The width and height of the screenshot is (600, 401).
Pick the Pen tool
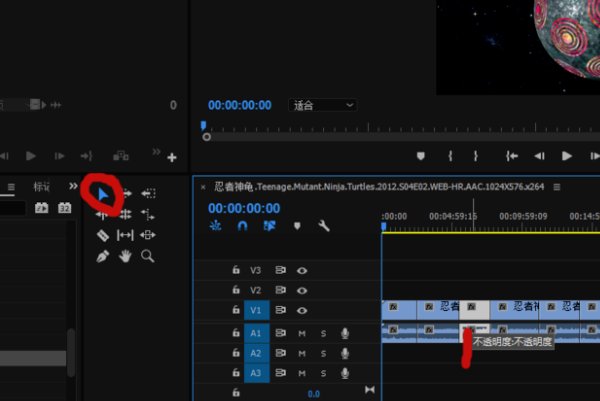pyautogui.click(x=102, y=257)
